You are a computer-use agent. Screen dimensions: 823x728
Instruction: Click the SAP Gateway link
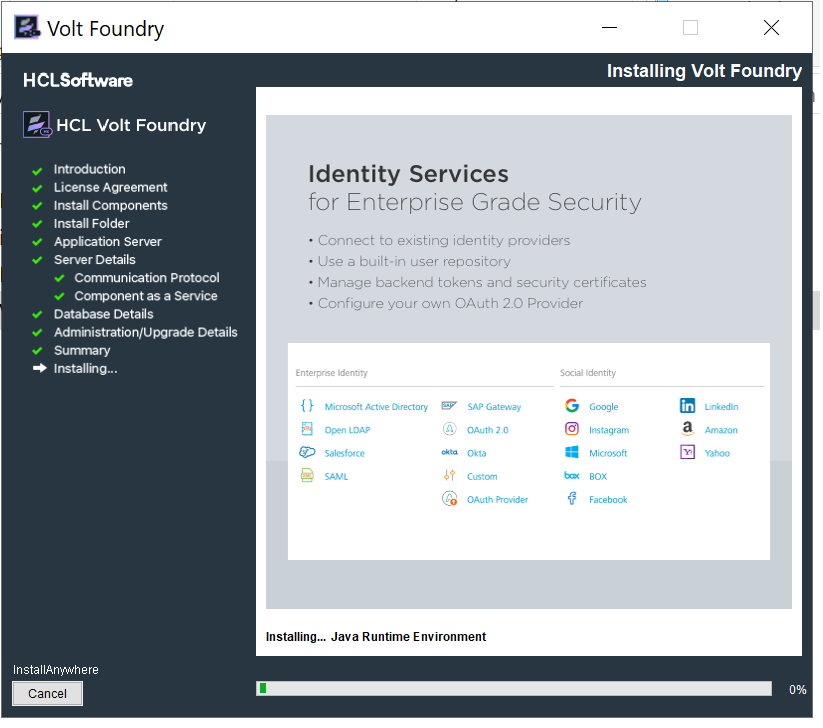pos(494,407)
